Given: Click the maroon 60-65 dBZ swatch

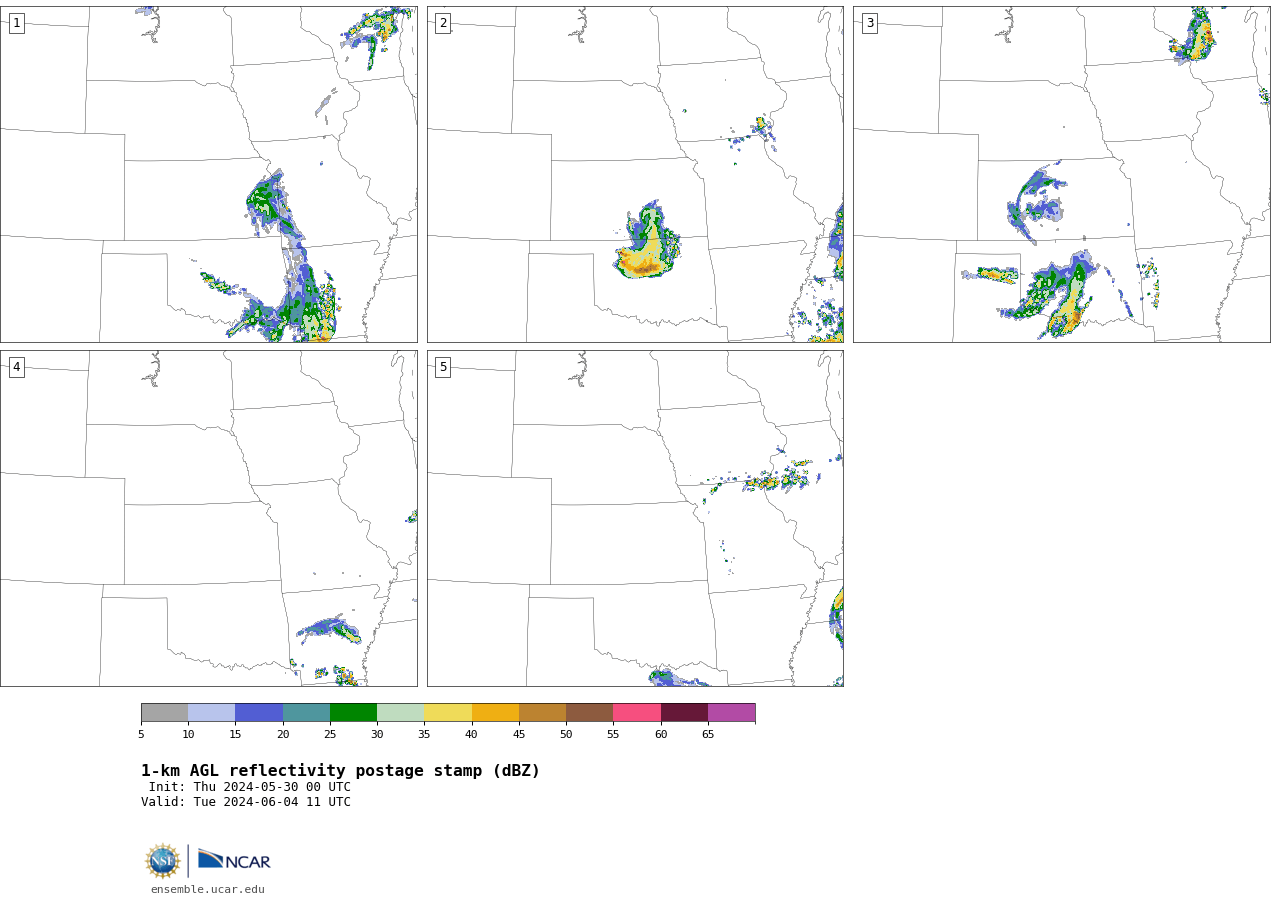Looking at the screenshot, I should 684,713.
